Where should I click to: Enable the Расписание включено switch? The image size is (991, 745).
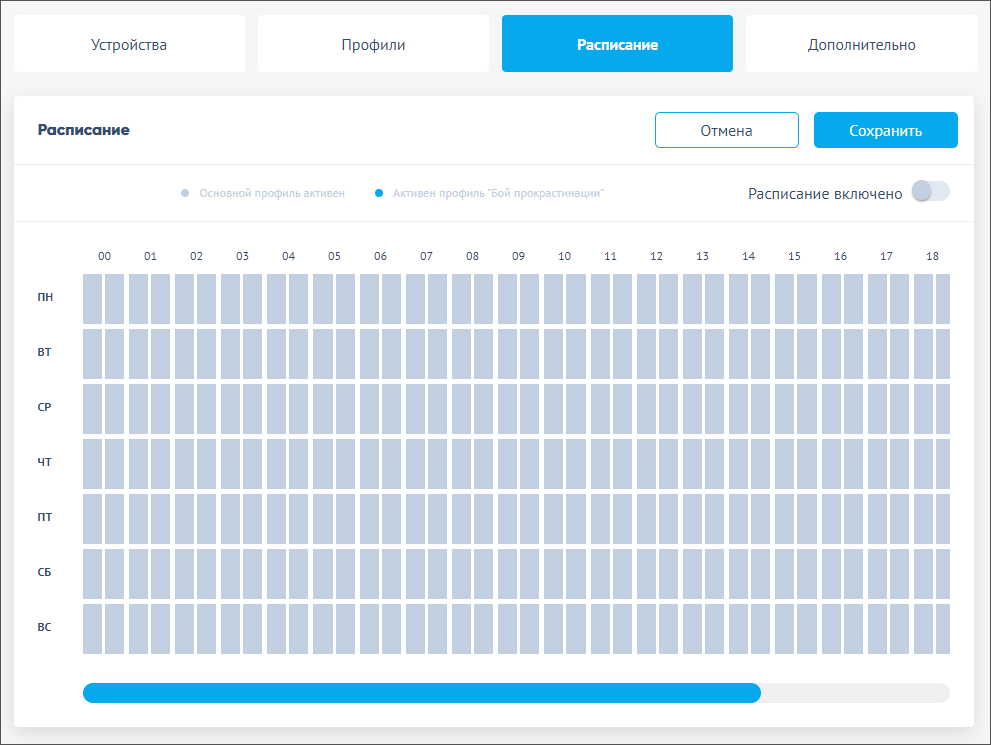click(929, 192)
